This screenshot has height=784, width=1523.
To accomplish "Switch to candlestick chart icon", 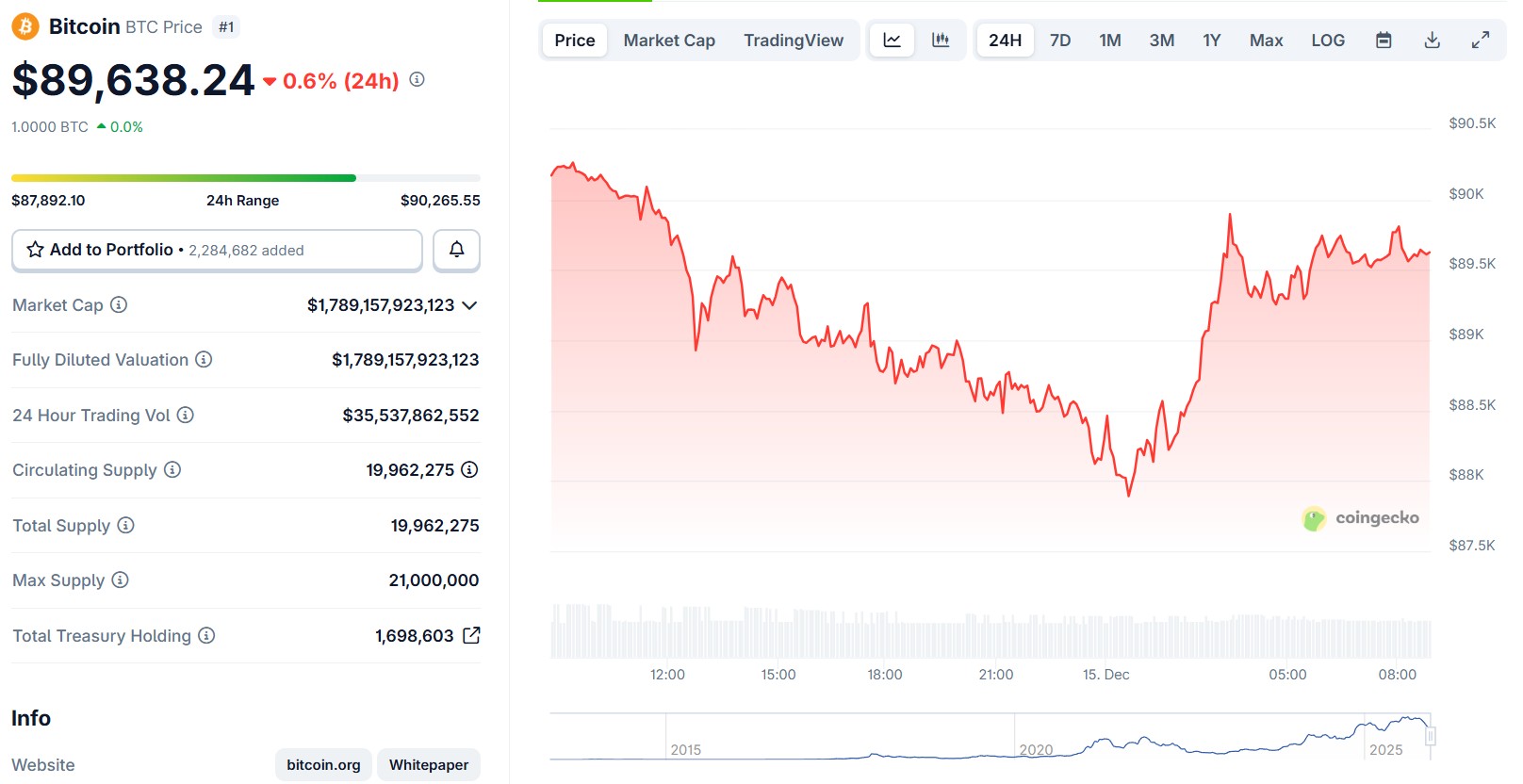I will 941,41.
